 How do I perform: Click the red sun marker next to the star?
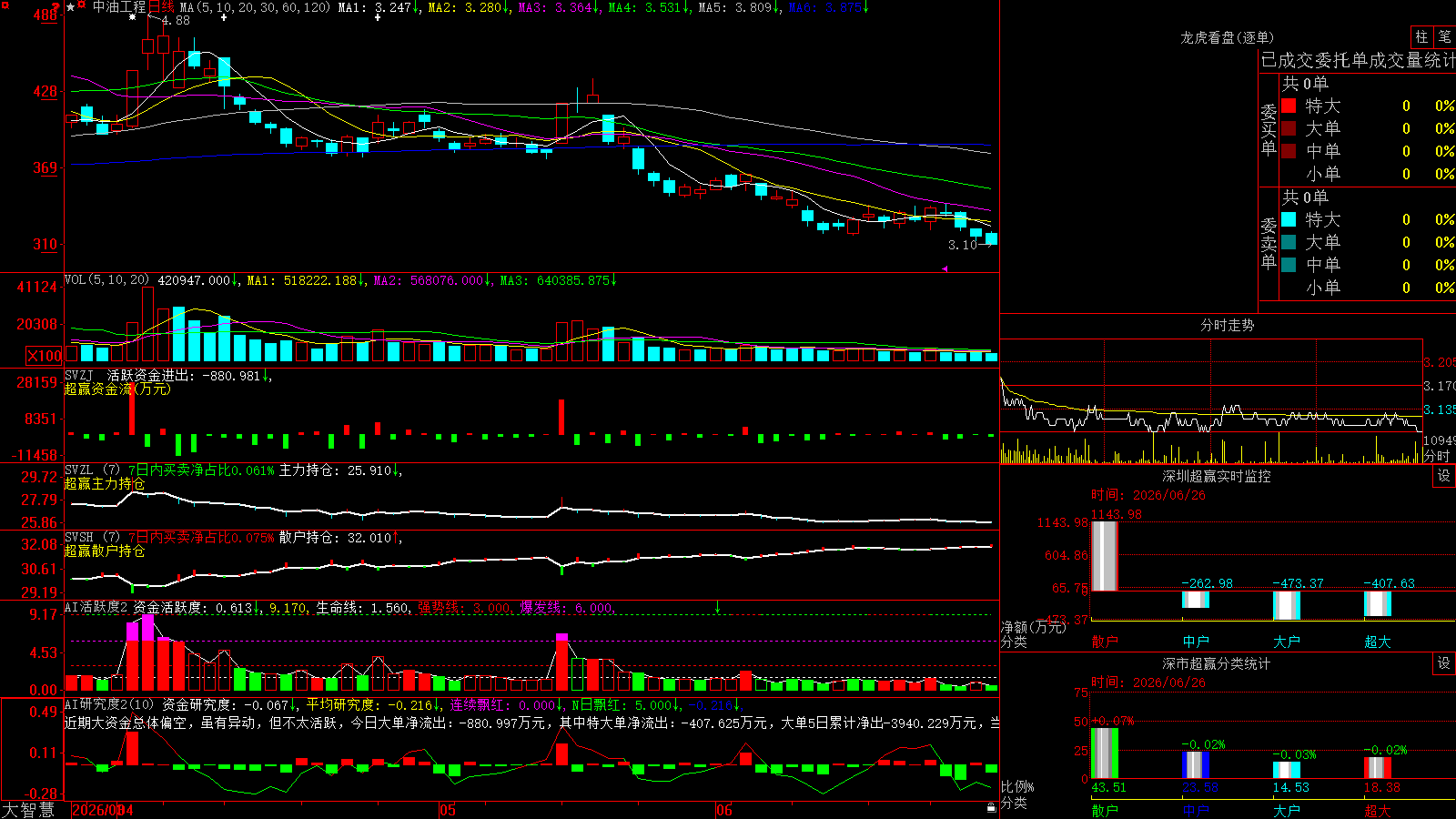coord(82,6)
